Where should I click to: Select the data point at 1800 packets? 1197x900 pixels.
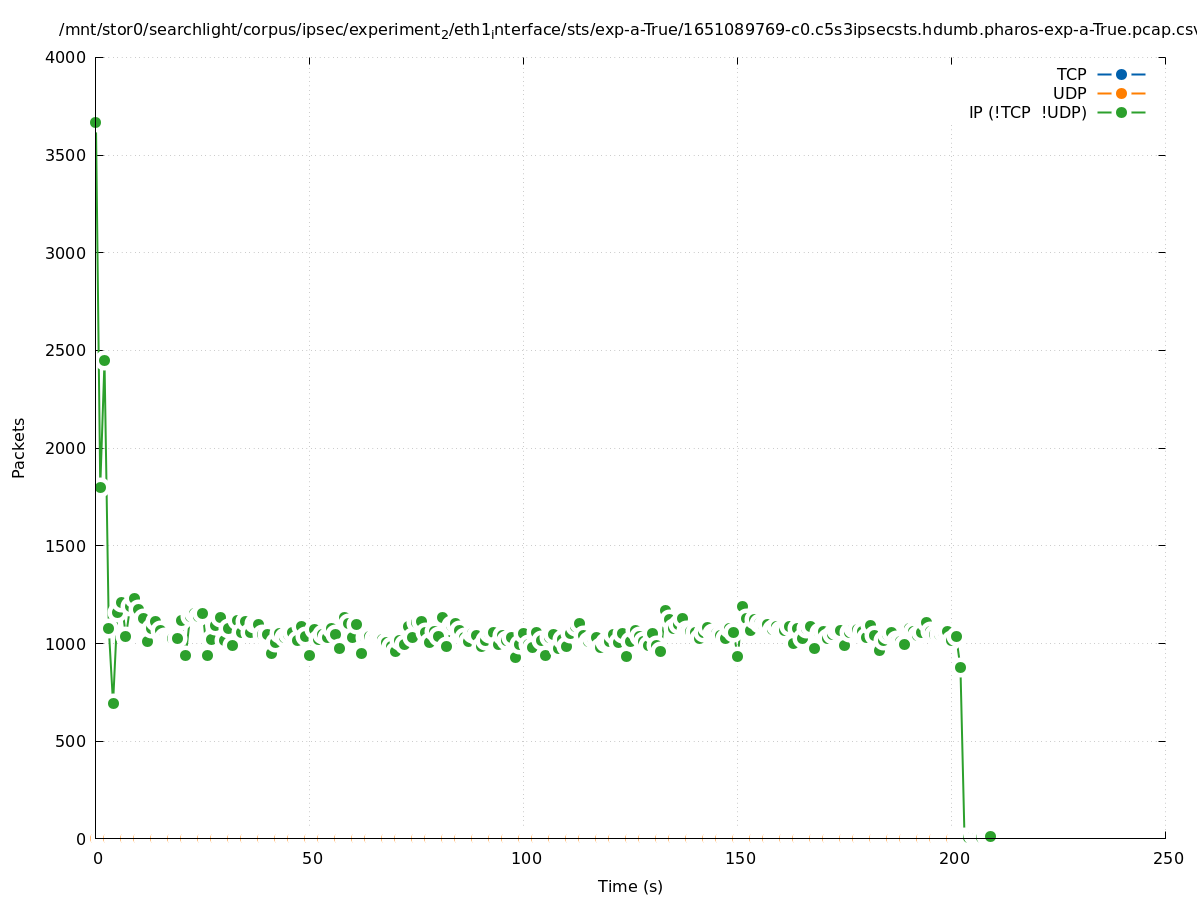click(100, 487)
